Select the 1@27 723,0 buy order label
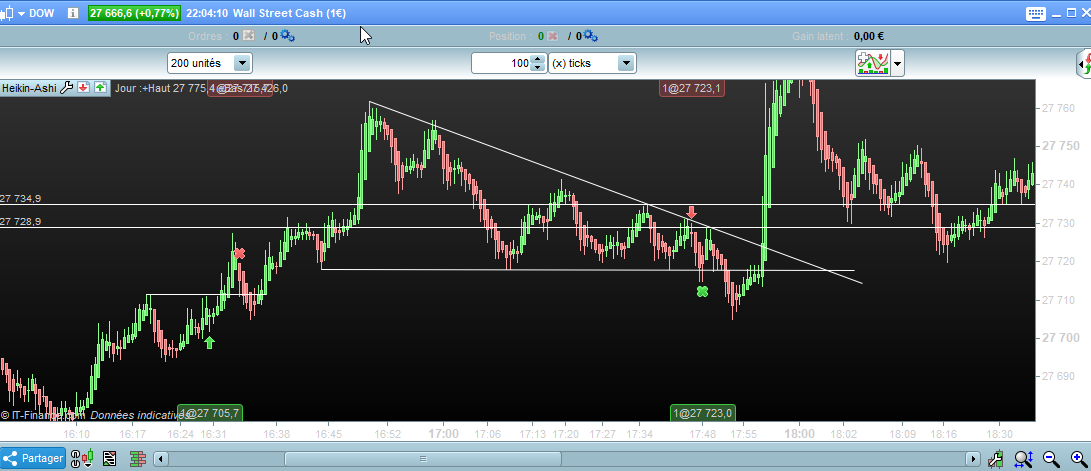This screenshot has height=471, width=1091. click(703, 413)
